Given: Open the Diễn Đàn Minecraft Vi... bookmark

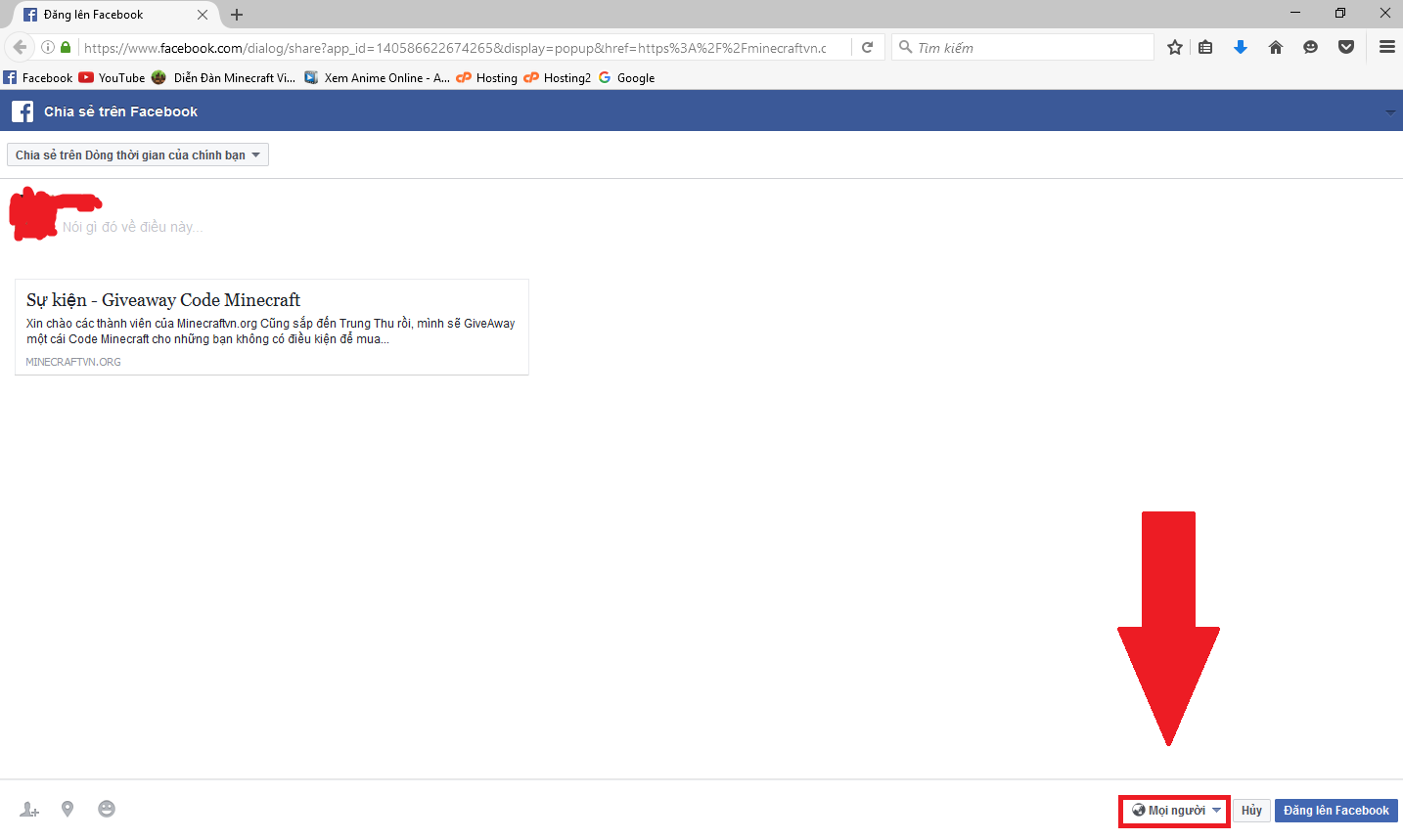Looking at the screenshot, I should [x=223, y=78].
